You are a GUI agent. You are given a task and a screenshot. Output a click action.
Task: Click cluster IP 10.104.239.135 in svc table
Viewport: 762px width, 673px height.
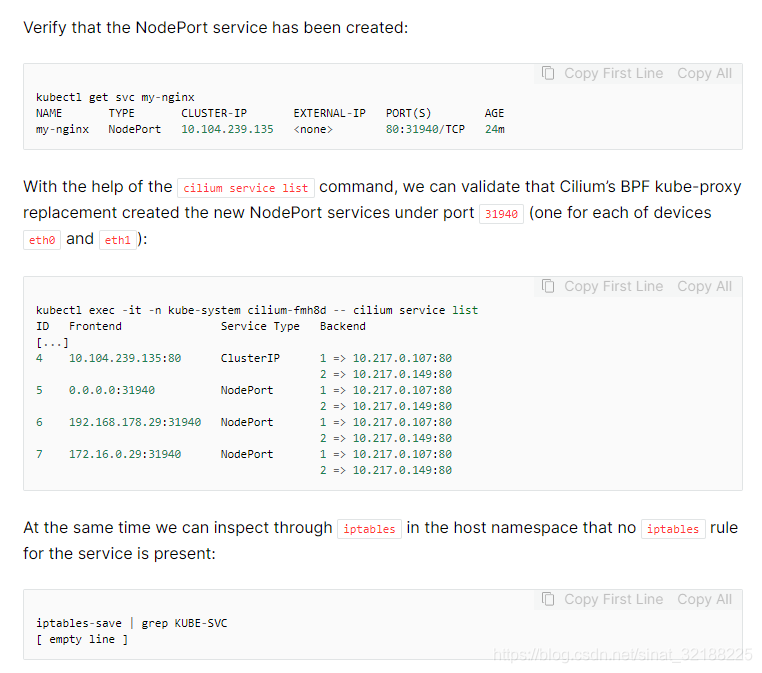227,129
